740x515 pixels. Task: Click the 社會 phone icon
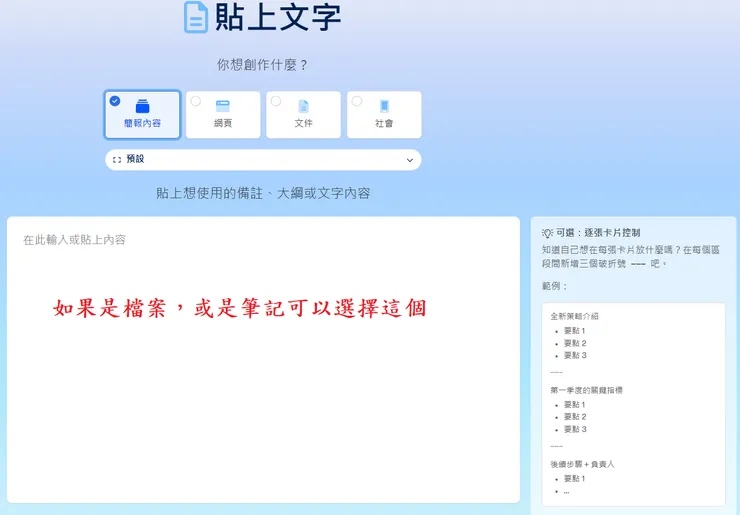tap(384, 106)
